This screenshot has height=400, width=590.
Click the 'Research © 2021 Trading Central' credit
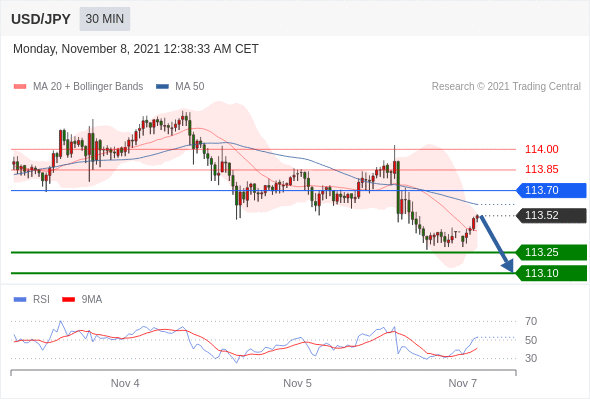click(506, 87)
